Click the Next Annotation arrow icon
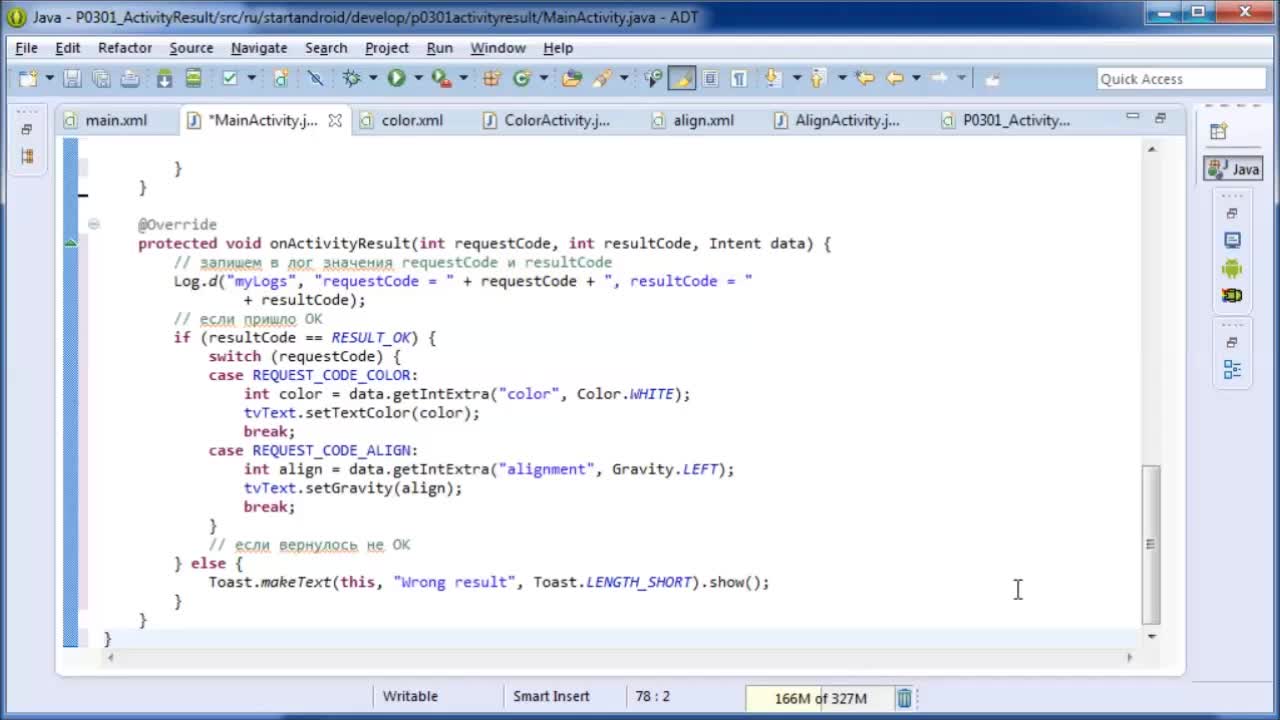Screen dimensions: 1280x720 [773, 78]
